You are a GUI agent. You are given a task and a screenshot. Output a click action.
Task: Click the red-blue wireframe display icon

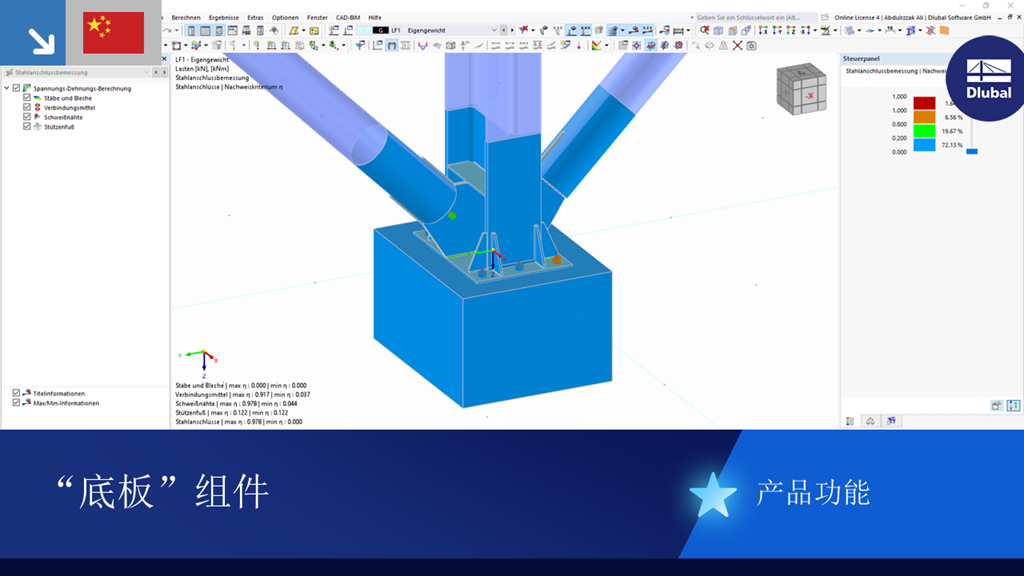931,30
